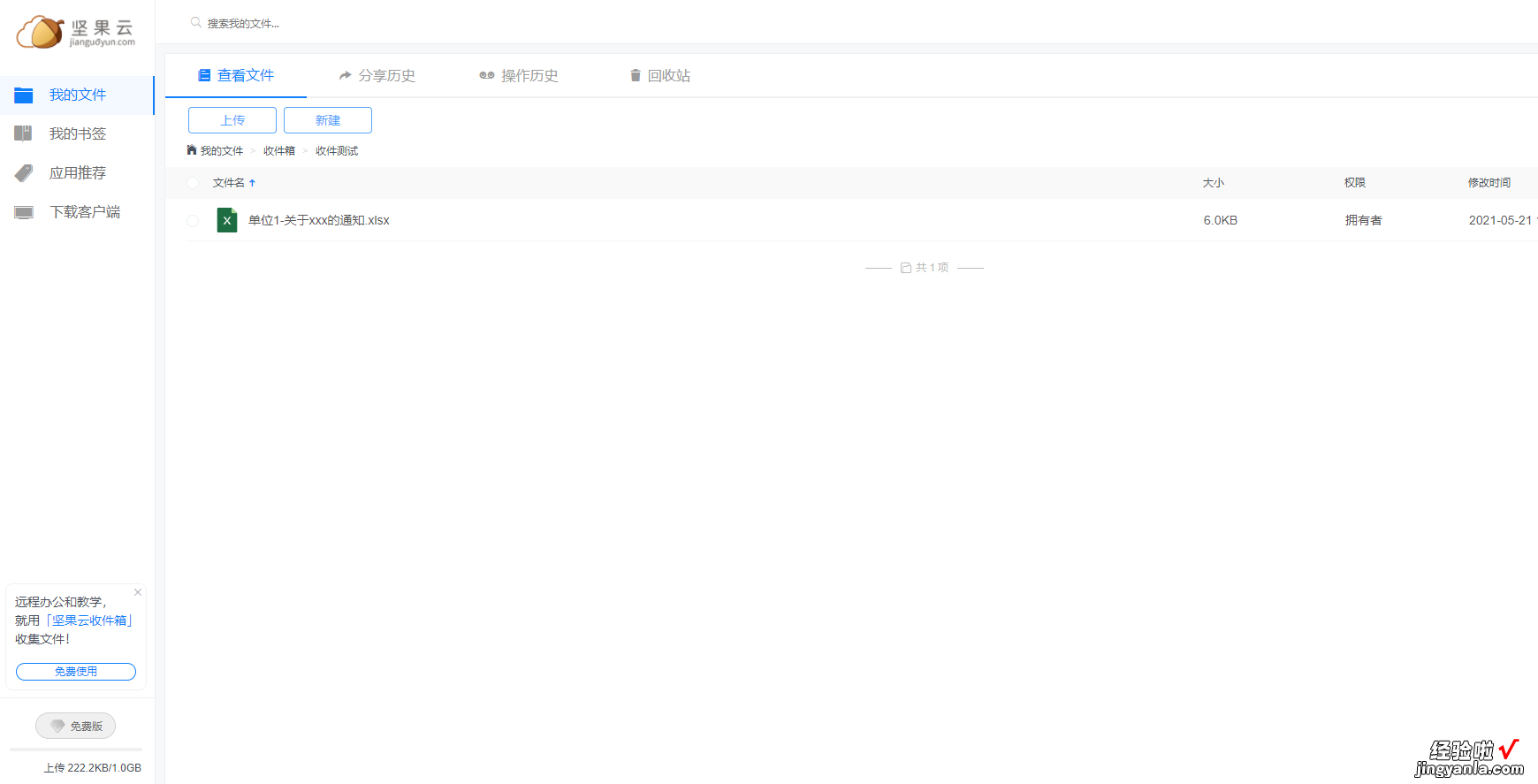Click the 免费版 plan button
Screen dimensions: 1538x784
tap(76, 726)
